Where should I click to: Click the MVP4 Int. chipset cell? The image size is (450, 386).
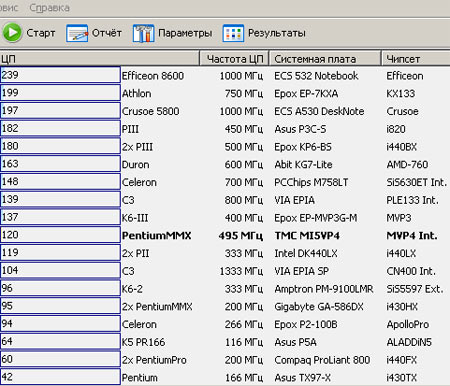pos(412,236)
